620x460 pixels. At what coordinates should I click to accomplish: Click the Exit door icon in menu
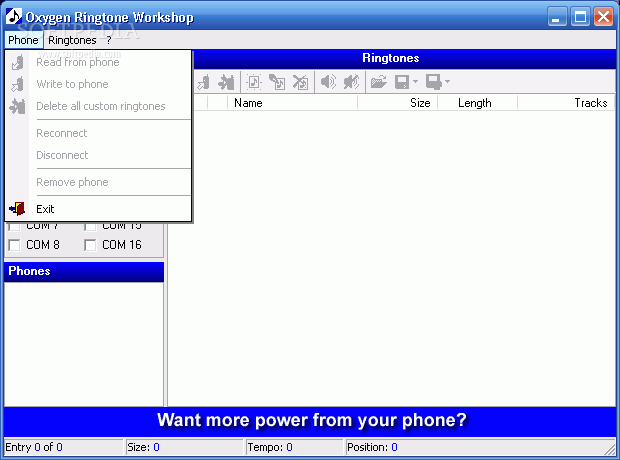pos(17,209)
